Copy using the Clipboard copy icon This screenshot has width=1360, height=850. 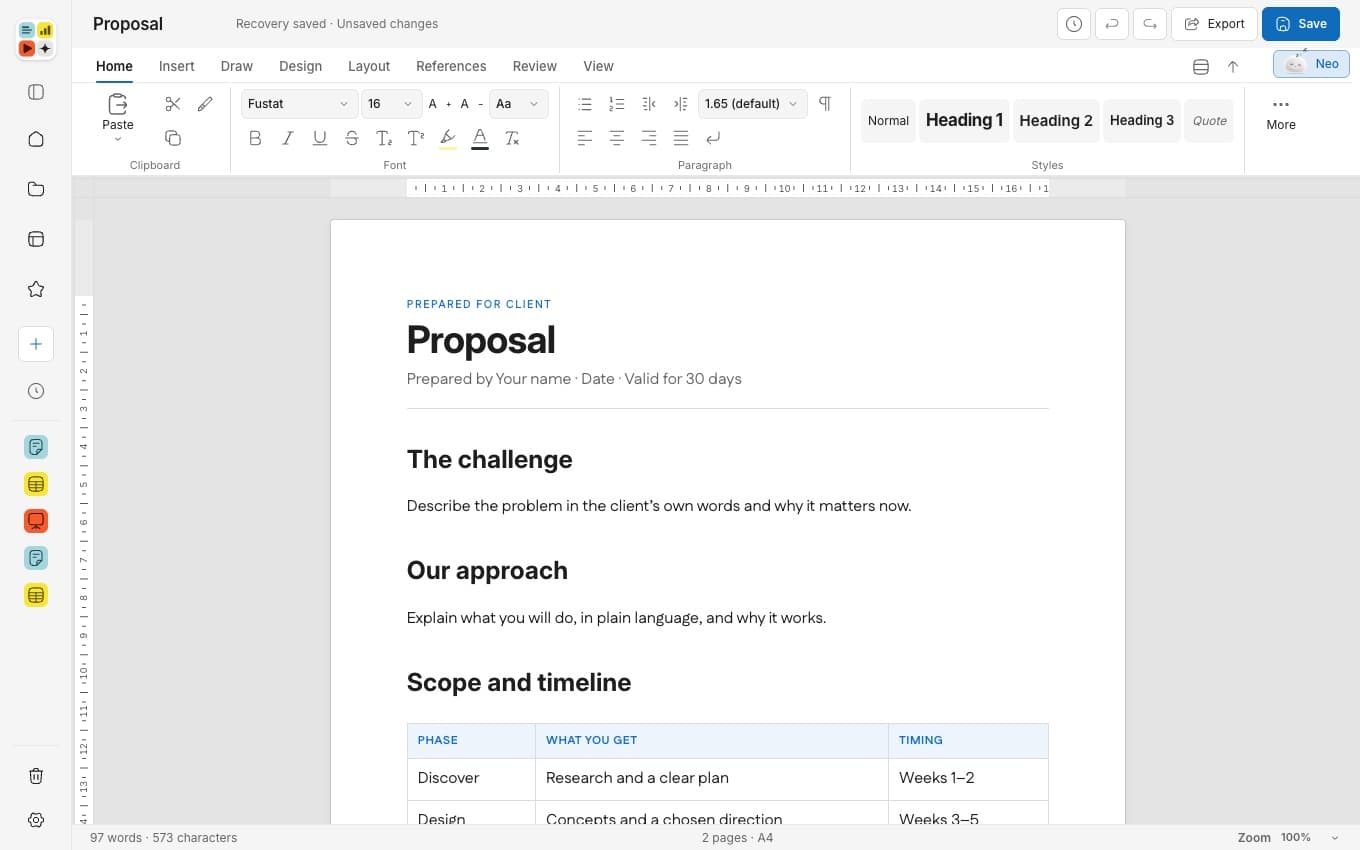(x=173, y=138)
